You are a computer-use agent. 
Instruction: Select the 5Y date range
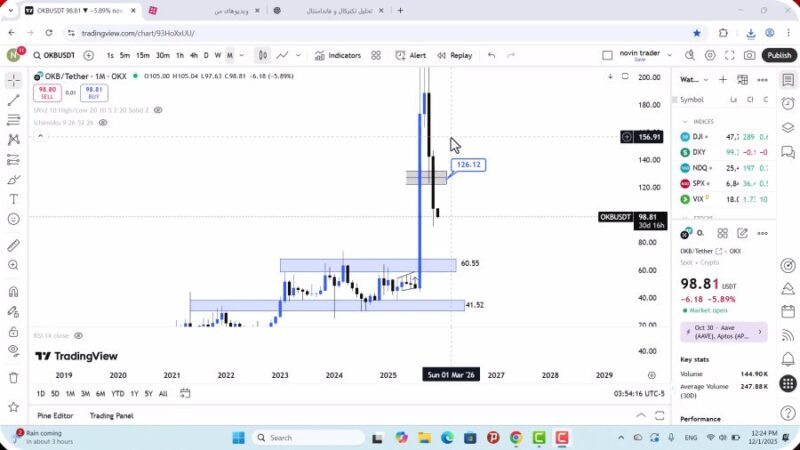pyautogui.click(x=148, y=393)
